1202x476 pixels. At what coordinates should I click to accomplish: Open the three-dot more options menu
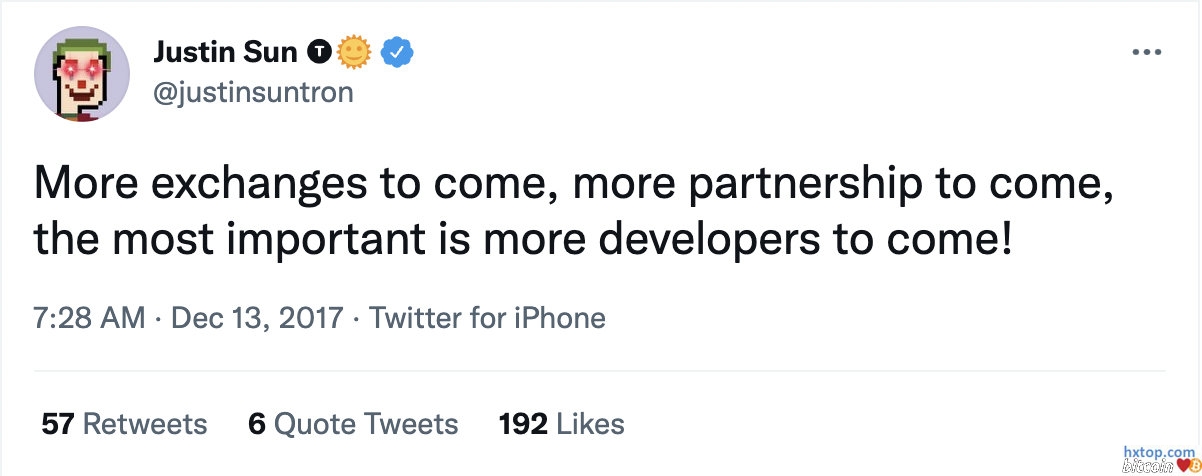1146,52
